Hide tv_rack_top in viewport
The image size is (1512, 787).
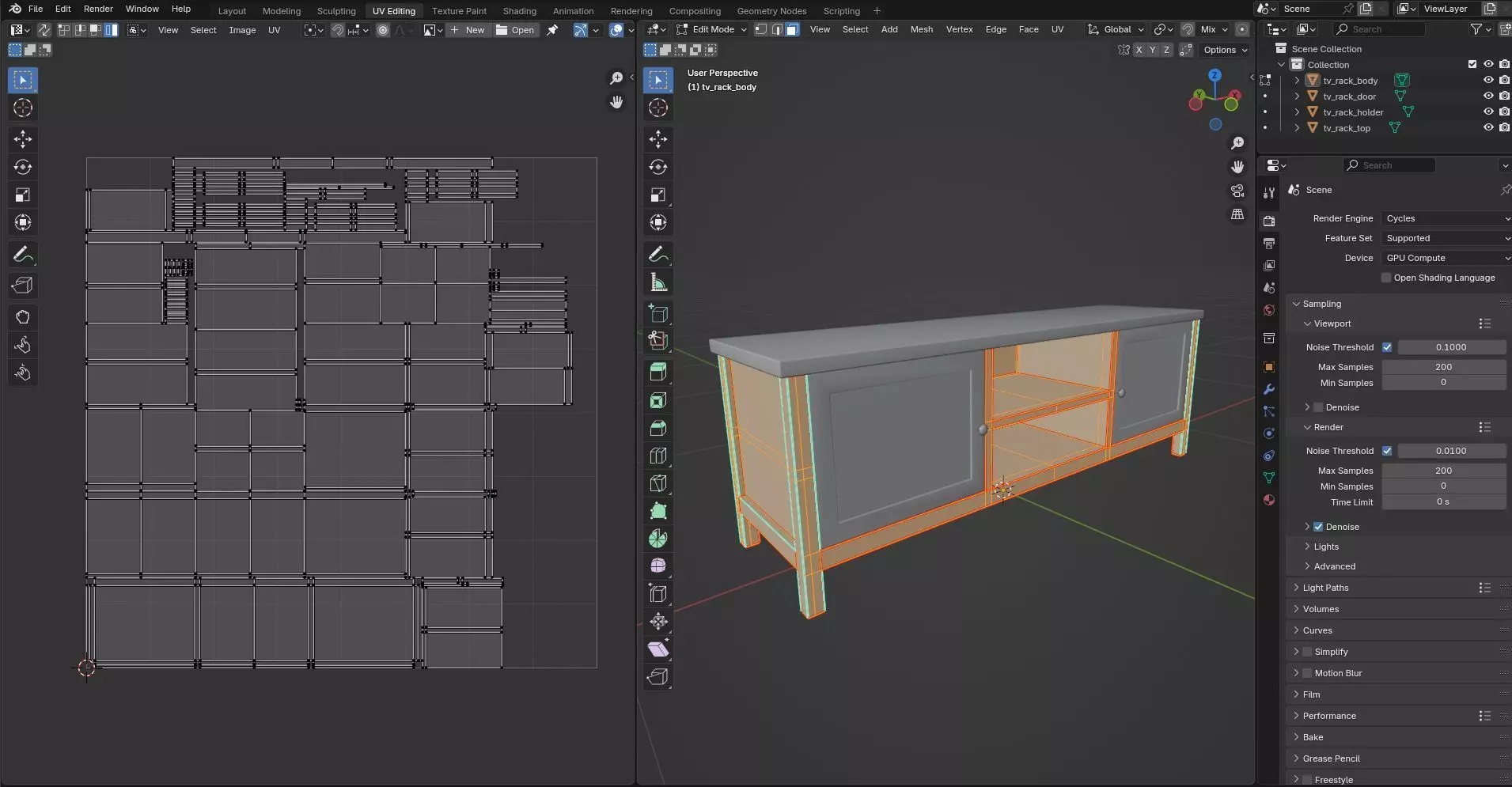pos(1488,127)
